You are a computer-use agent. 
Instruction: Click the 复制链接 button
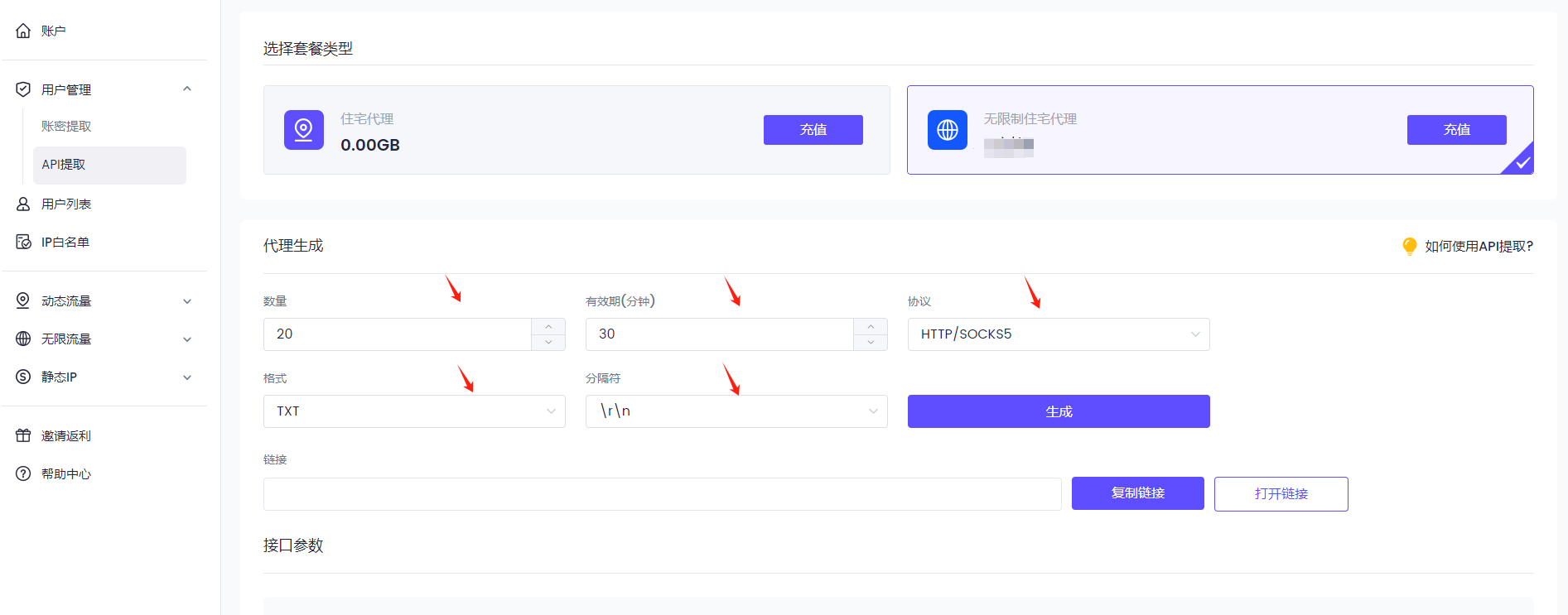click(1137, 493)
